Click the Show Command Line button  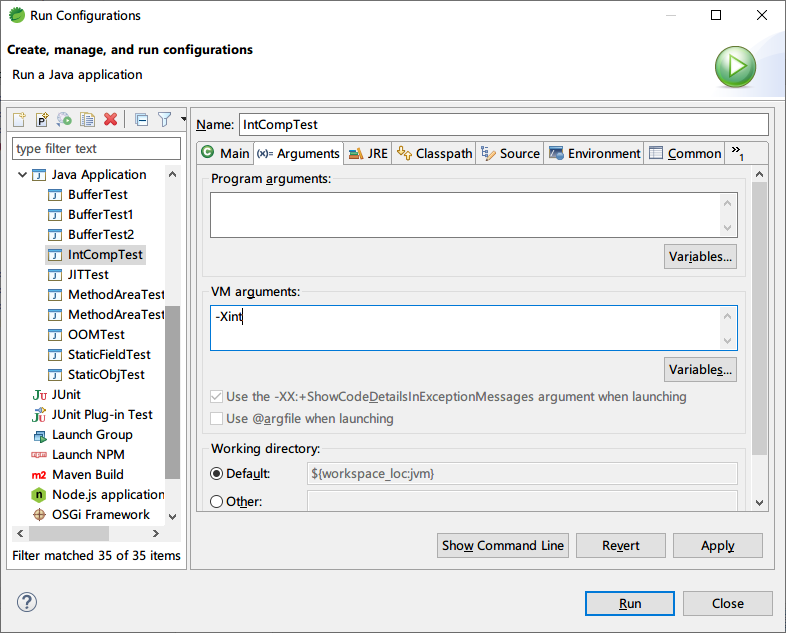pos(504,545)
